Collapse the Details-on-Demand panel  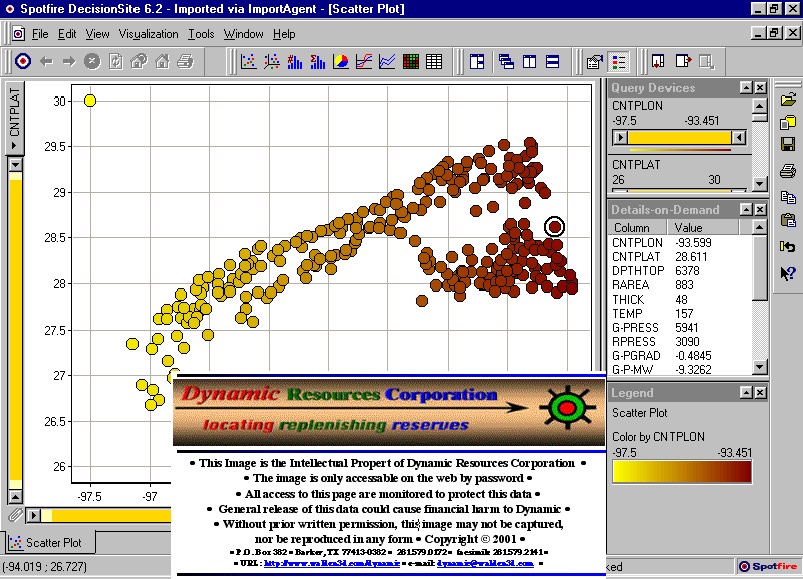746,209
